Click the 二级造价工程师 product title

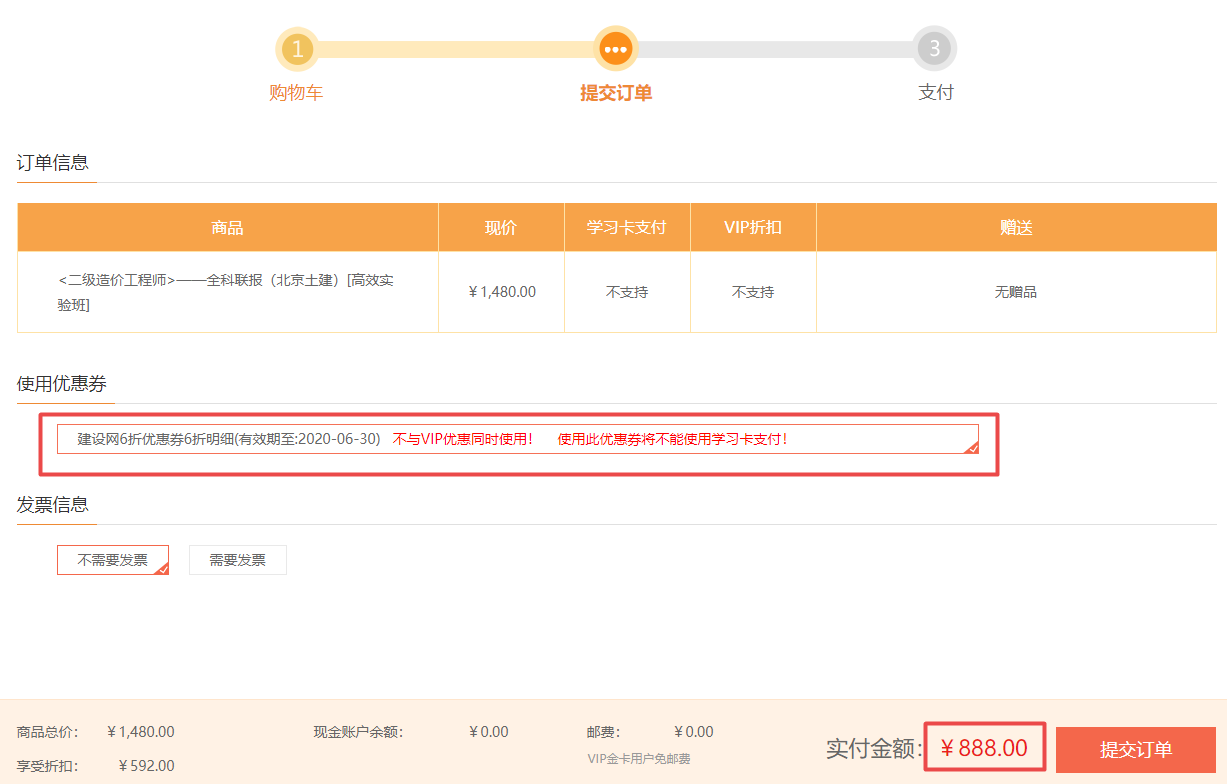227,291
